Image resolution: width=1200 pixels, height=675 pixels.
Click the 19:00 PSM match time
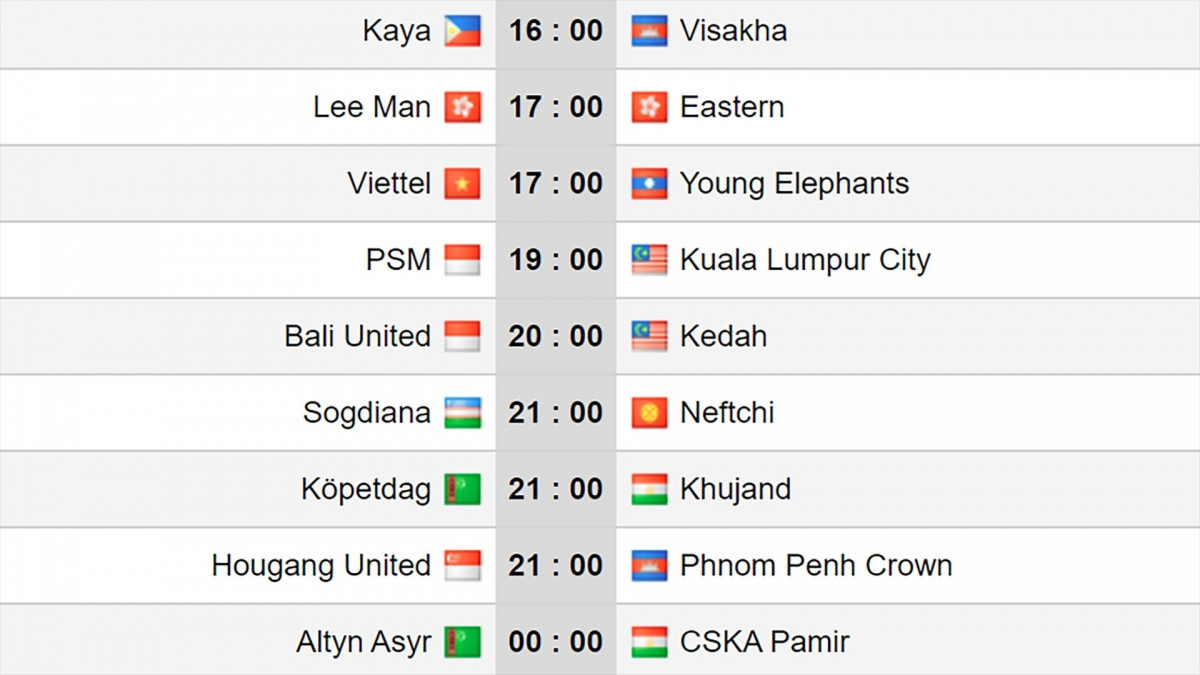point(556,260)
